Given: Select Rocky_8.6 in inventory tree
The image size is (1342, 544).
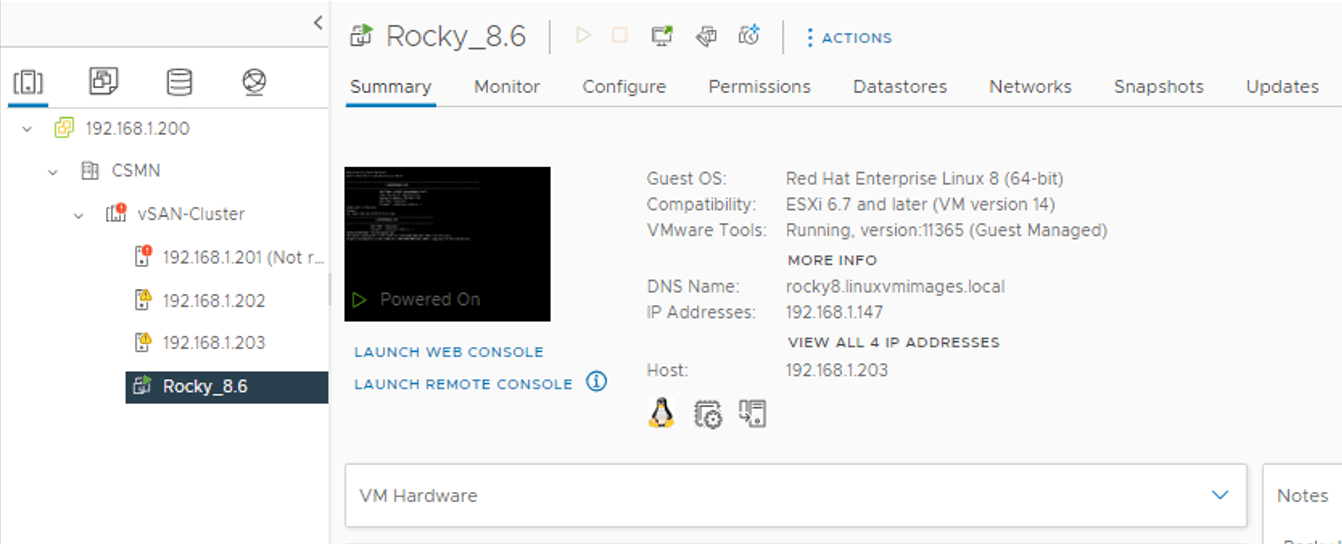Looking at the screenshot, I should (227, 386).
